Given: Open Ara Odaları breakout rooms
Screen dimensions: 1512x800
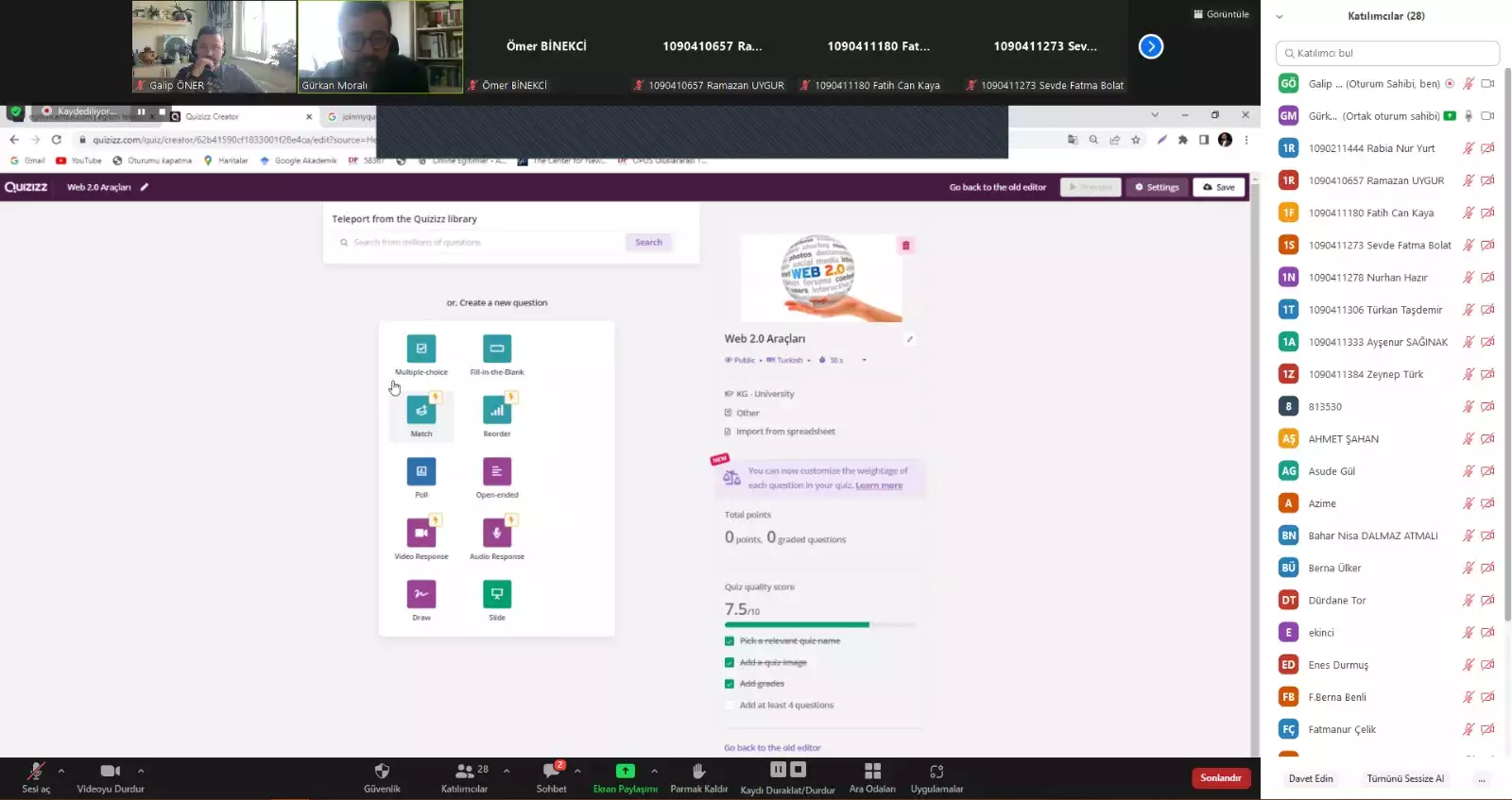Looking at the screenshot, I should [872, 778].
